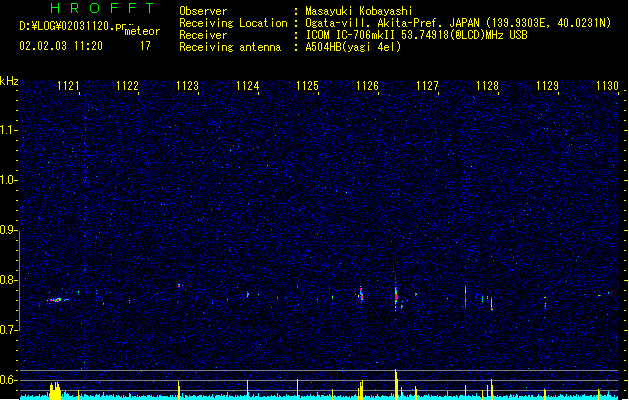The width and height of the screenshot is (629, 400).
Task: Click the date stamp 02.02.03 11:20
Action: (x=61, y=46)
